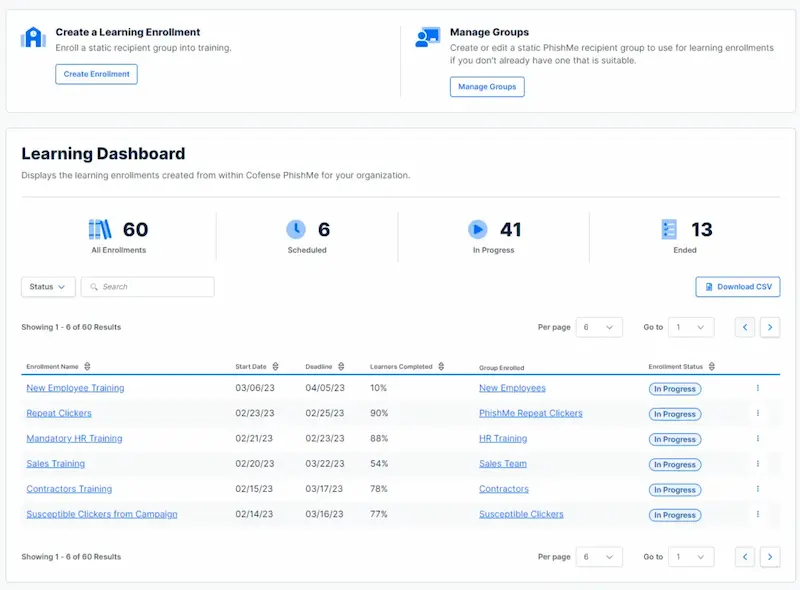Click the Ended checklist icon

(x=669, y=230)
